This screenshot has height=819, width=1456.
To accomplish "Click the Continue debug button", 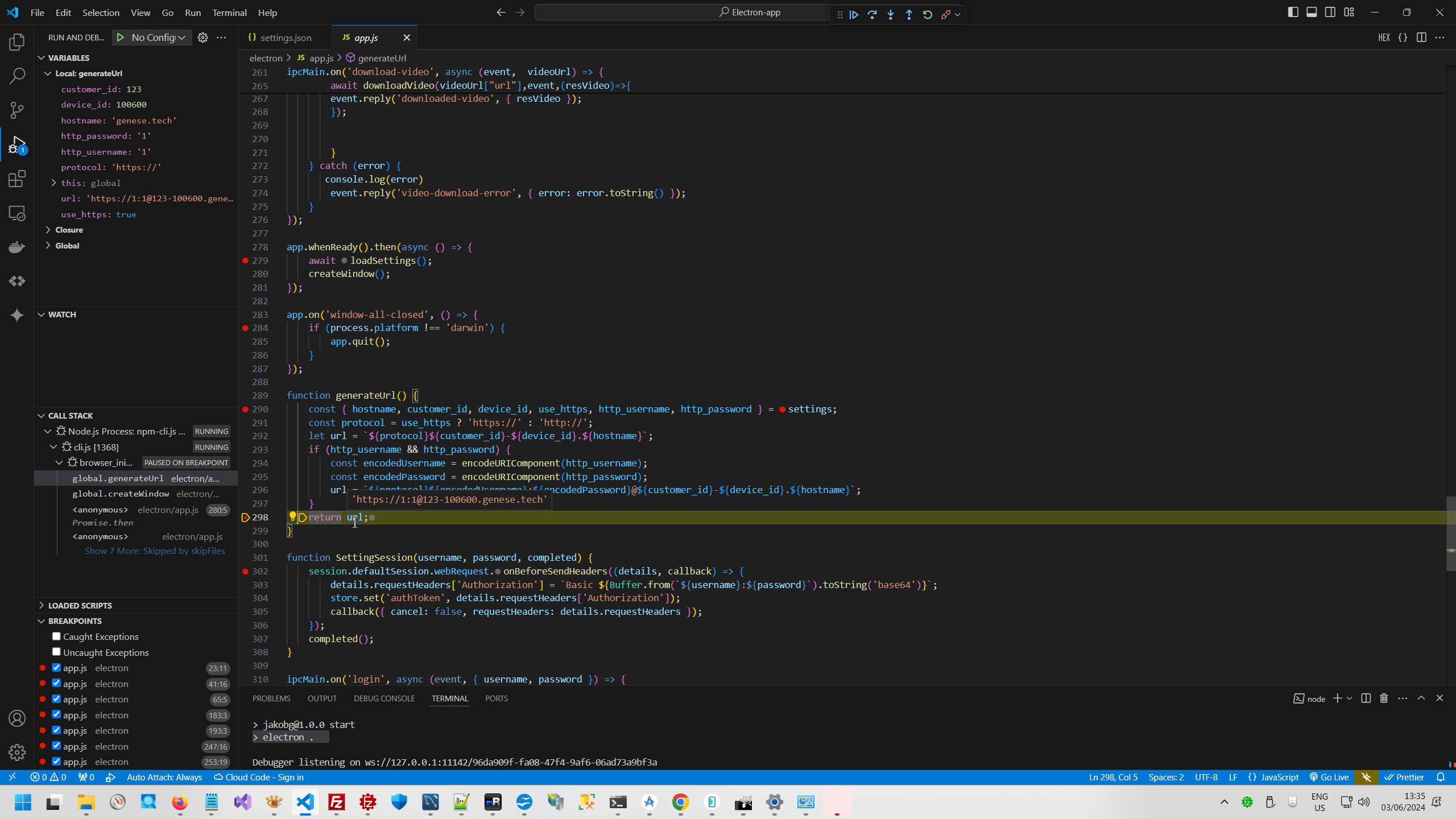I will (854, 15).
